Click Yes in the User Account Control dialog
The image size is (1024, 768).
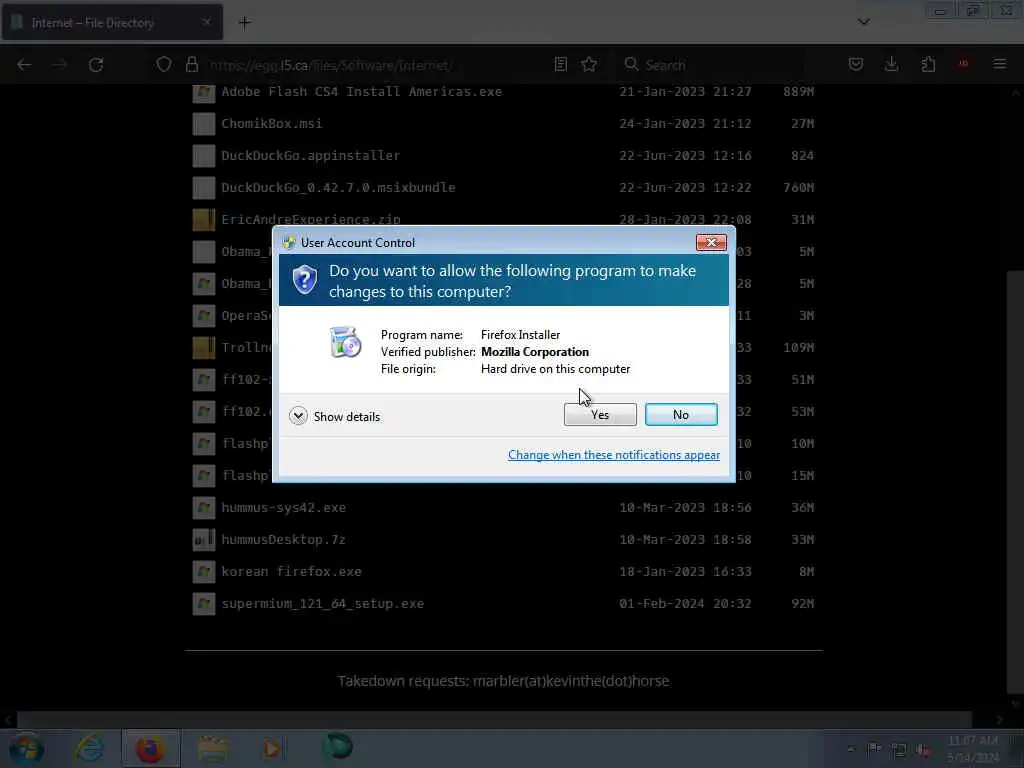coord(600,414)
